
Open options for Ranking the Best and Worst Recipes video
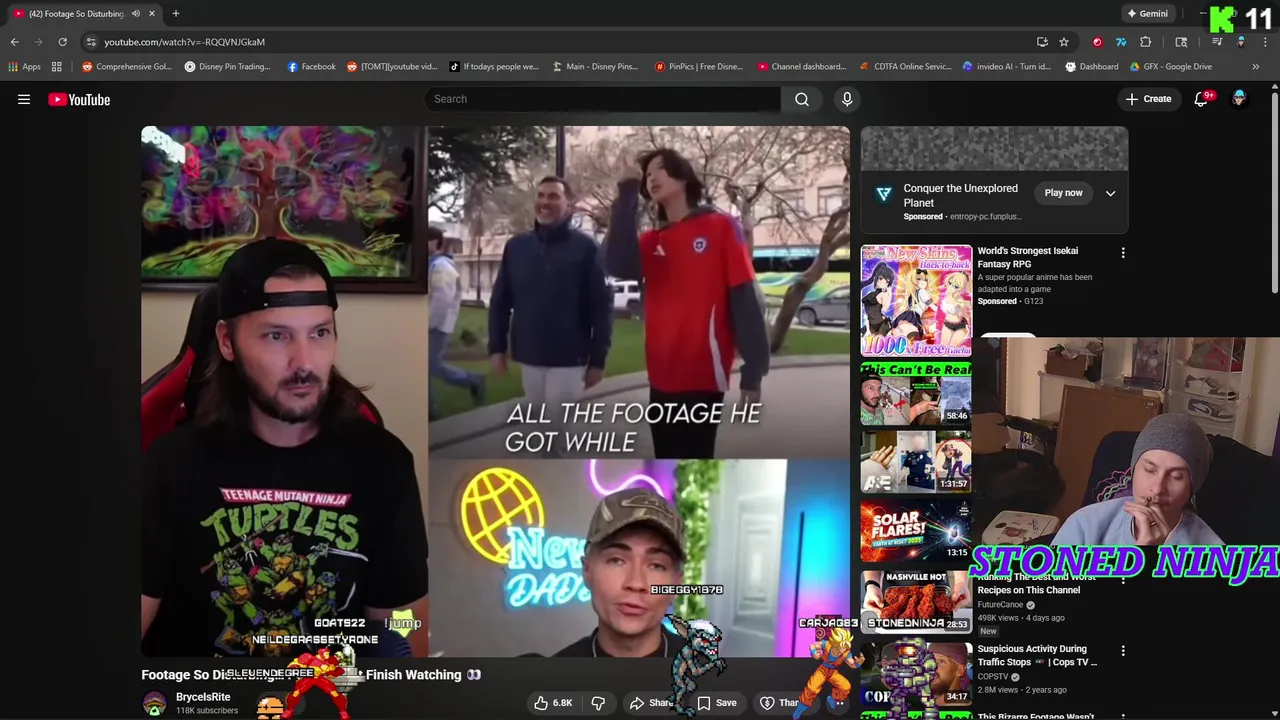1123,579
